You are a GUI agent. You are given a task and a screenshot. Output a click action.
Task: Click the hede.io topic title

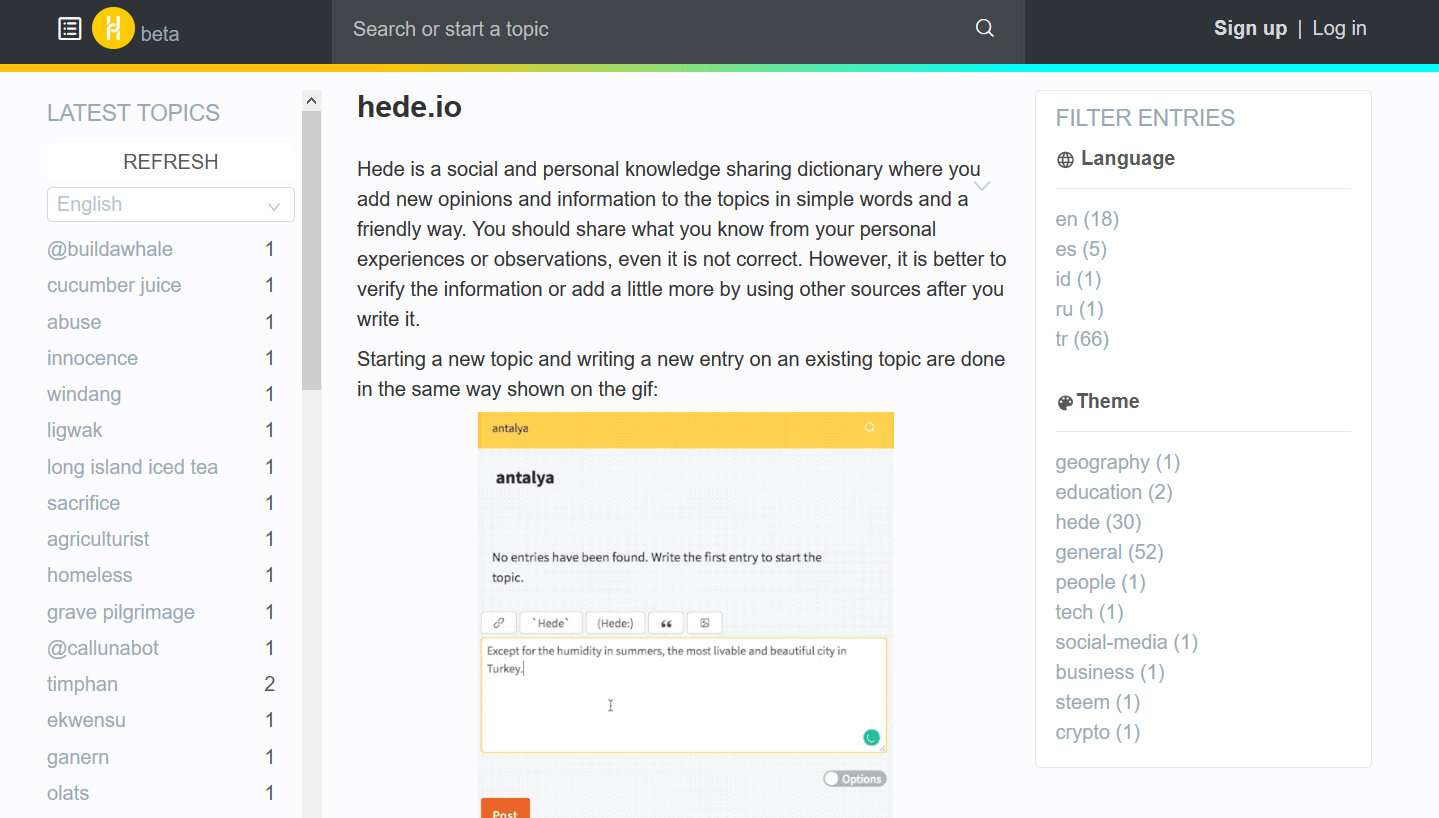(409, 106)
